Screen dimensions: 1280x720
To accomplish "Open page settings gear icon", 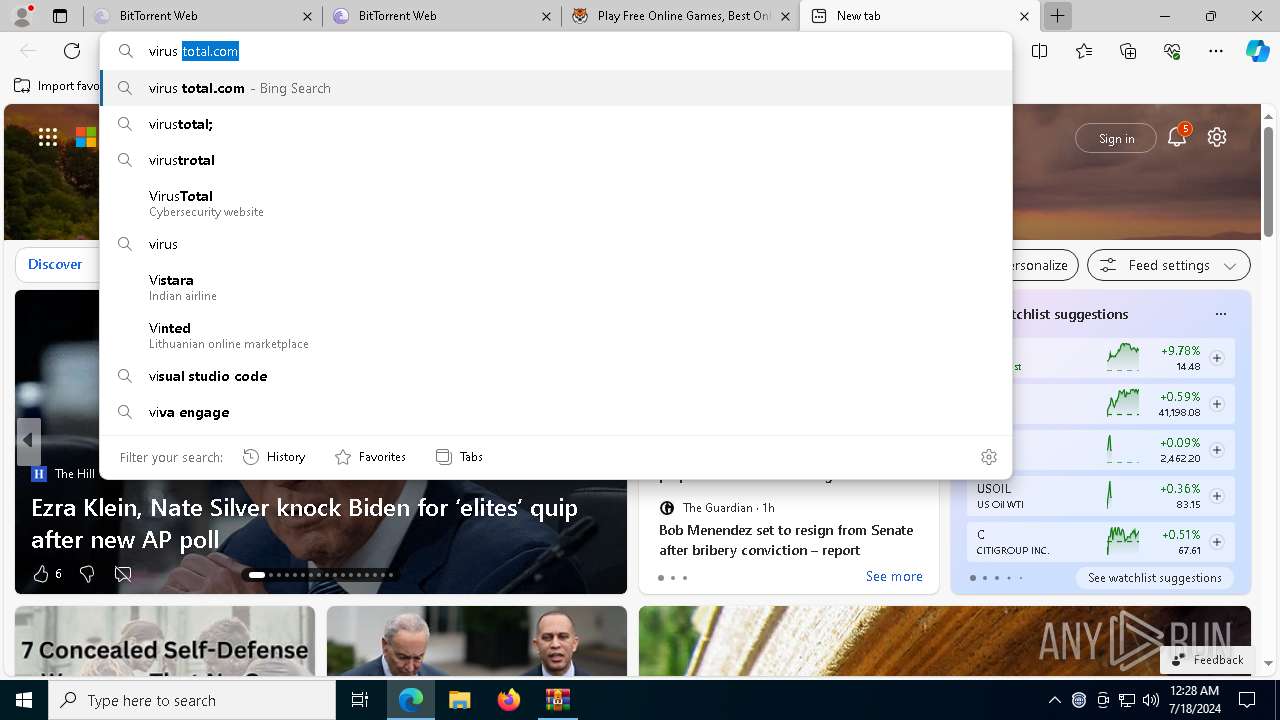I will pos(1217,137).
